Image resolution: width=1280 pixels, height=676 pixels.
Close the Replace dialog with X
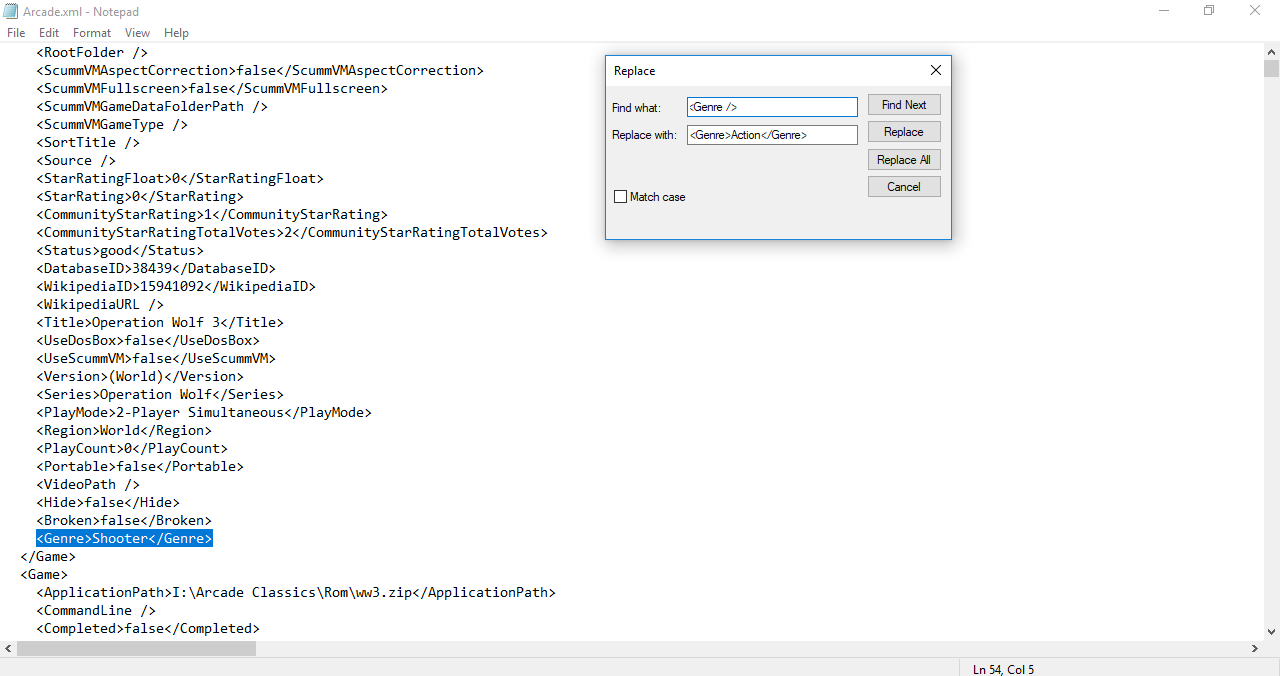click(935, 71)
